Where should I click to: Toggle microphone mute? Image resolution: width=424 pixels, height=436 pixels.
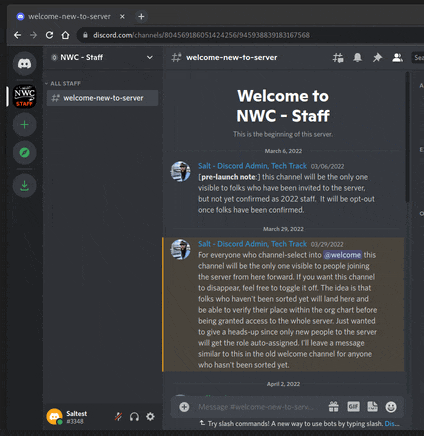(x=118, y=417)
